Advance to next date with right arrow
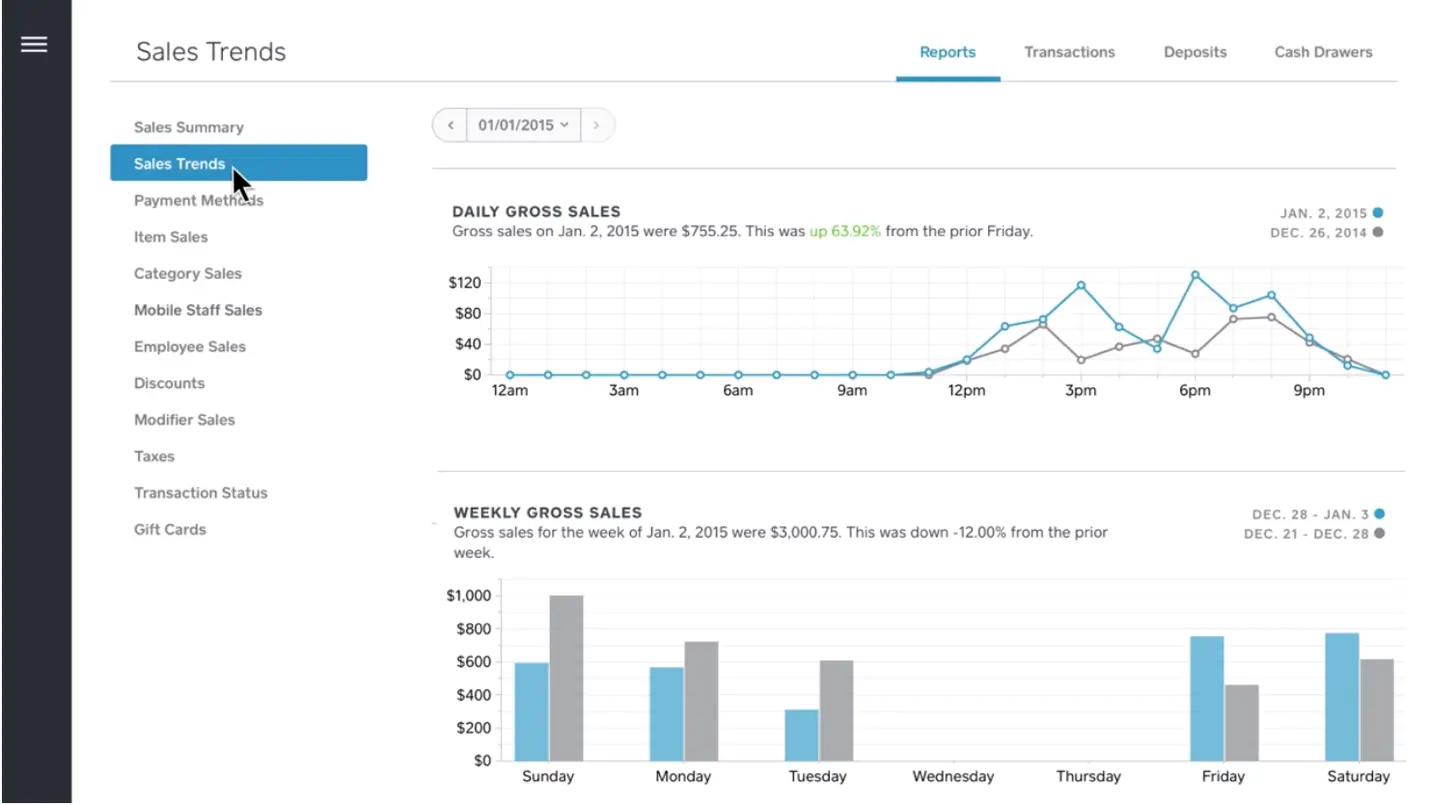Image resolution: width=1430 pixels, height=805 pixels. [x=597, y=126]
